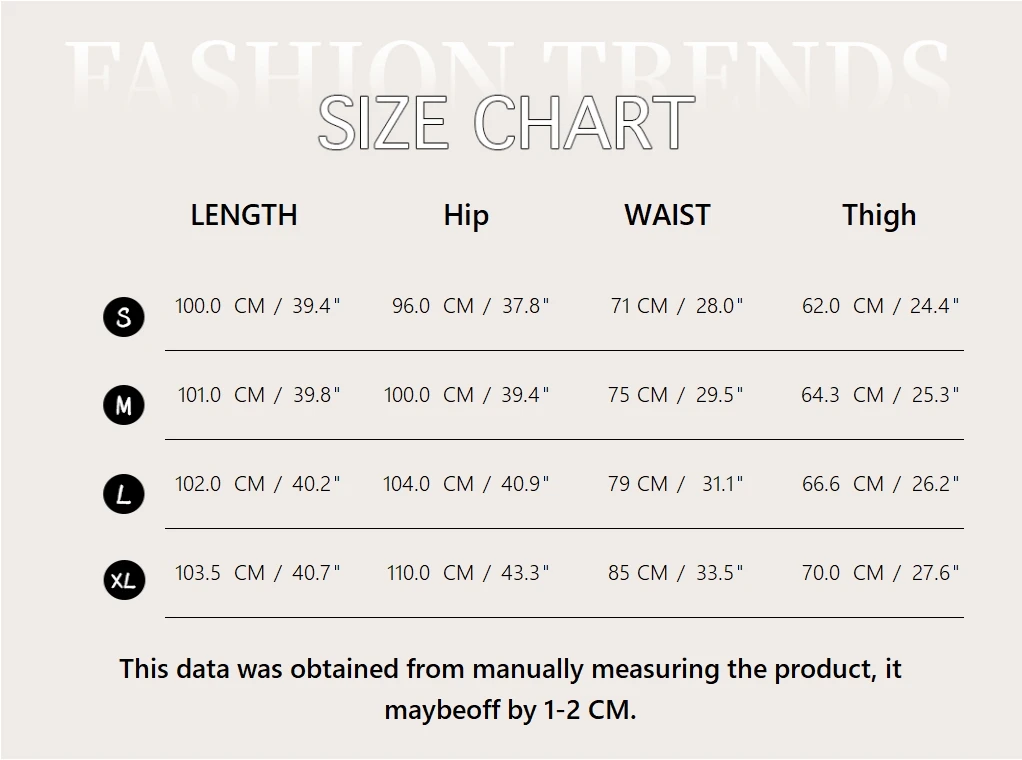
Task: Click the XL waist value 85 CM / 33.5"
Action: [x=676, y=573]
